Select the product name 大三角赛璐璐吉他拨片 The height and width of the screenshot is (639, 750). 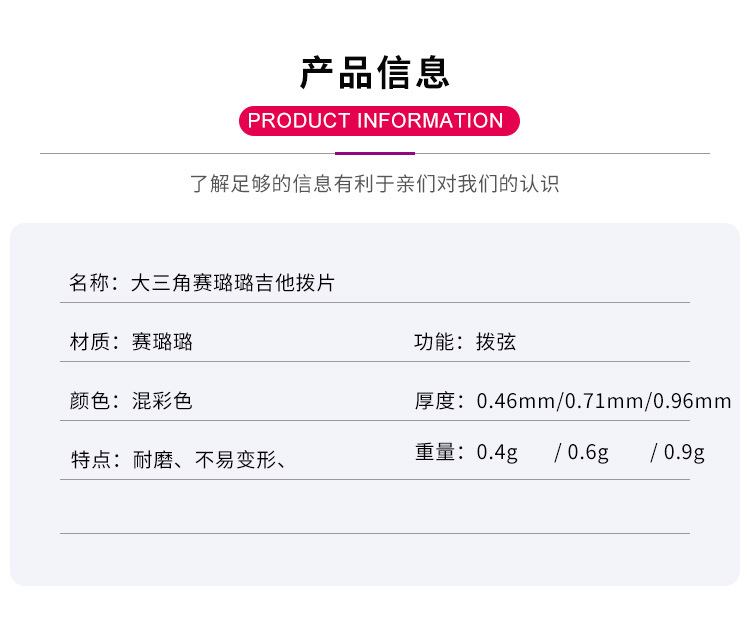coord(233,283)
